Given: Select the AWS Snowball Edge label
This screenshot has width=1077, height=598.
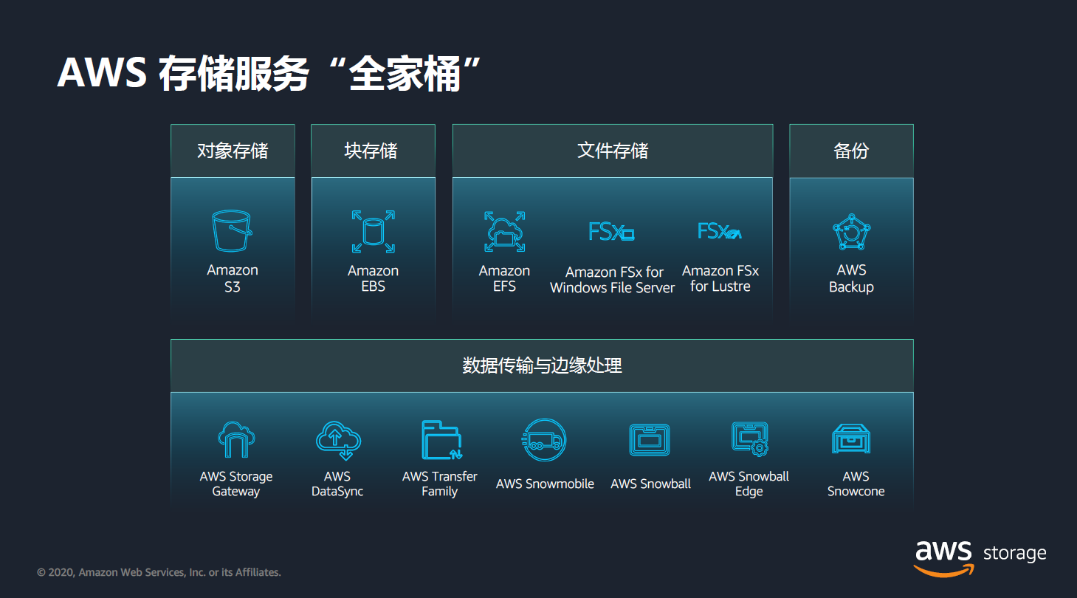Looking at the screenshot, I should point(749,483).
